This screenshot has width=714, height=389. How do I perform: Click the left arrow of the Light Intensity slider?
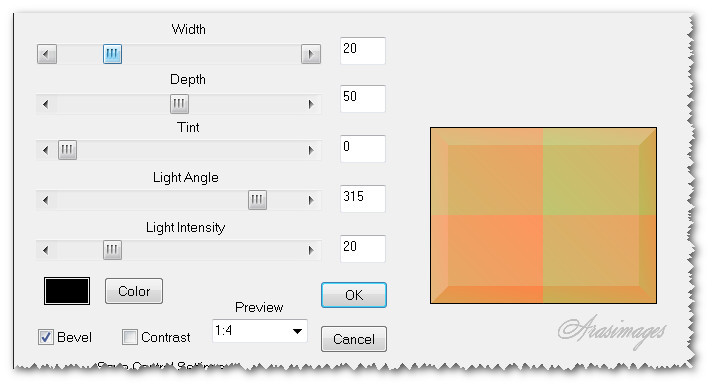pyautogui.click(x=46, y=250)
